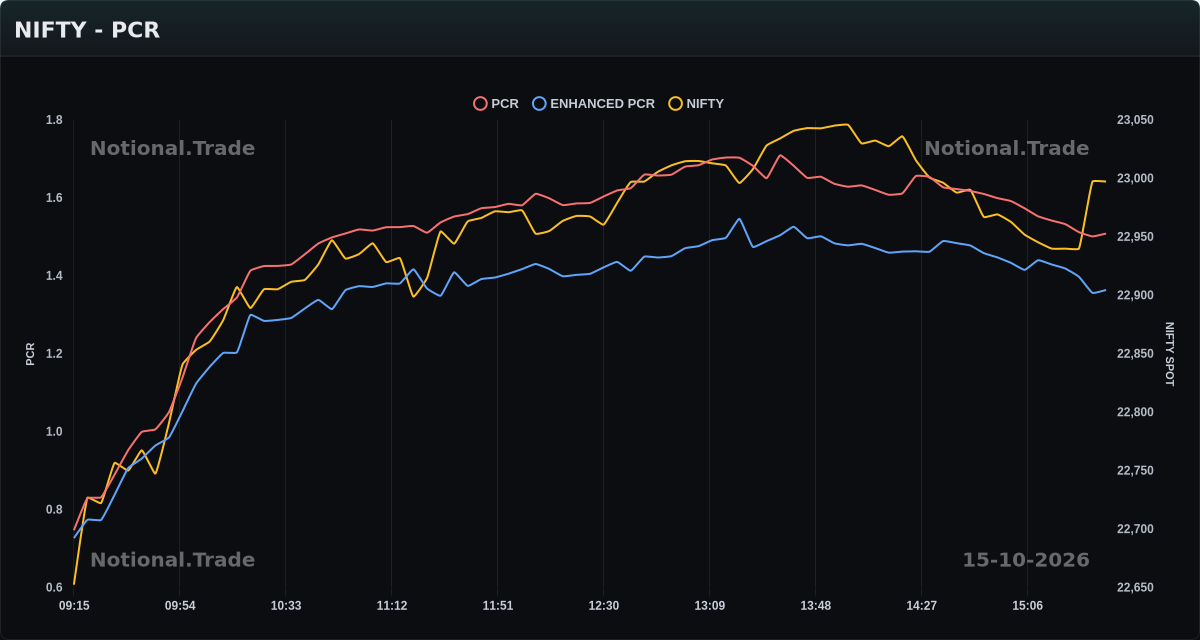Screen dimensions: 1200x640
Task: Click the 1.6 value on the PCR axis
Action: click(x=54, y=198)
